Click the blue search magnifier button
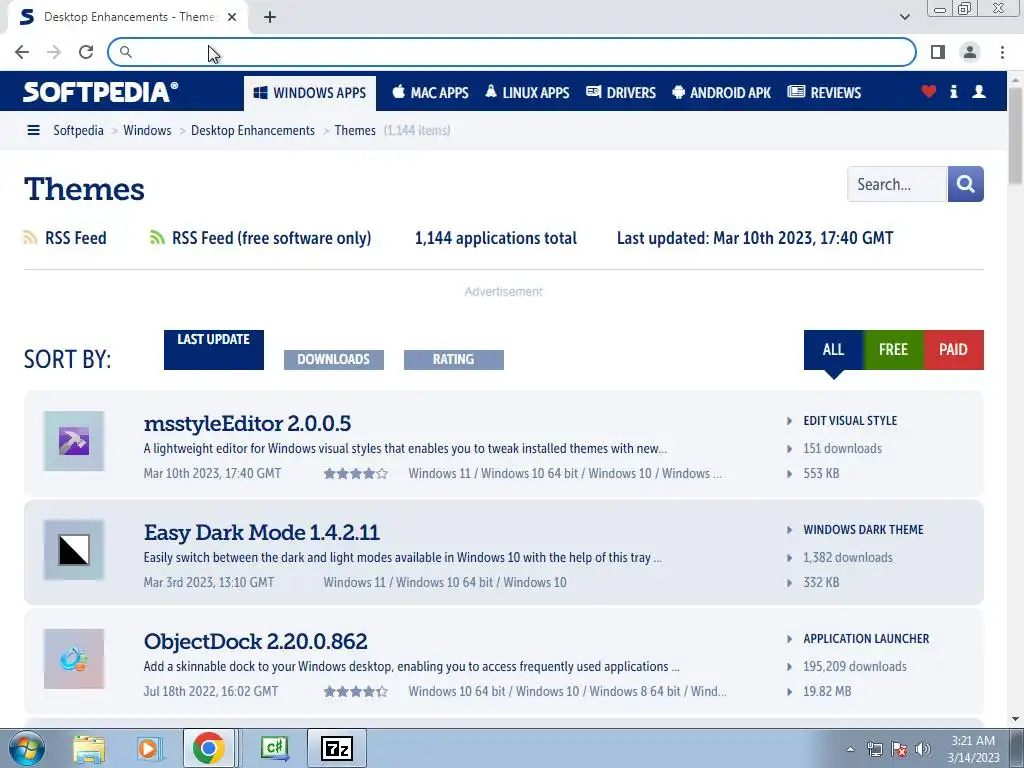This screenshot has height=768, width=1024. click(x=965, y=184)
